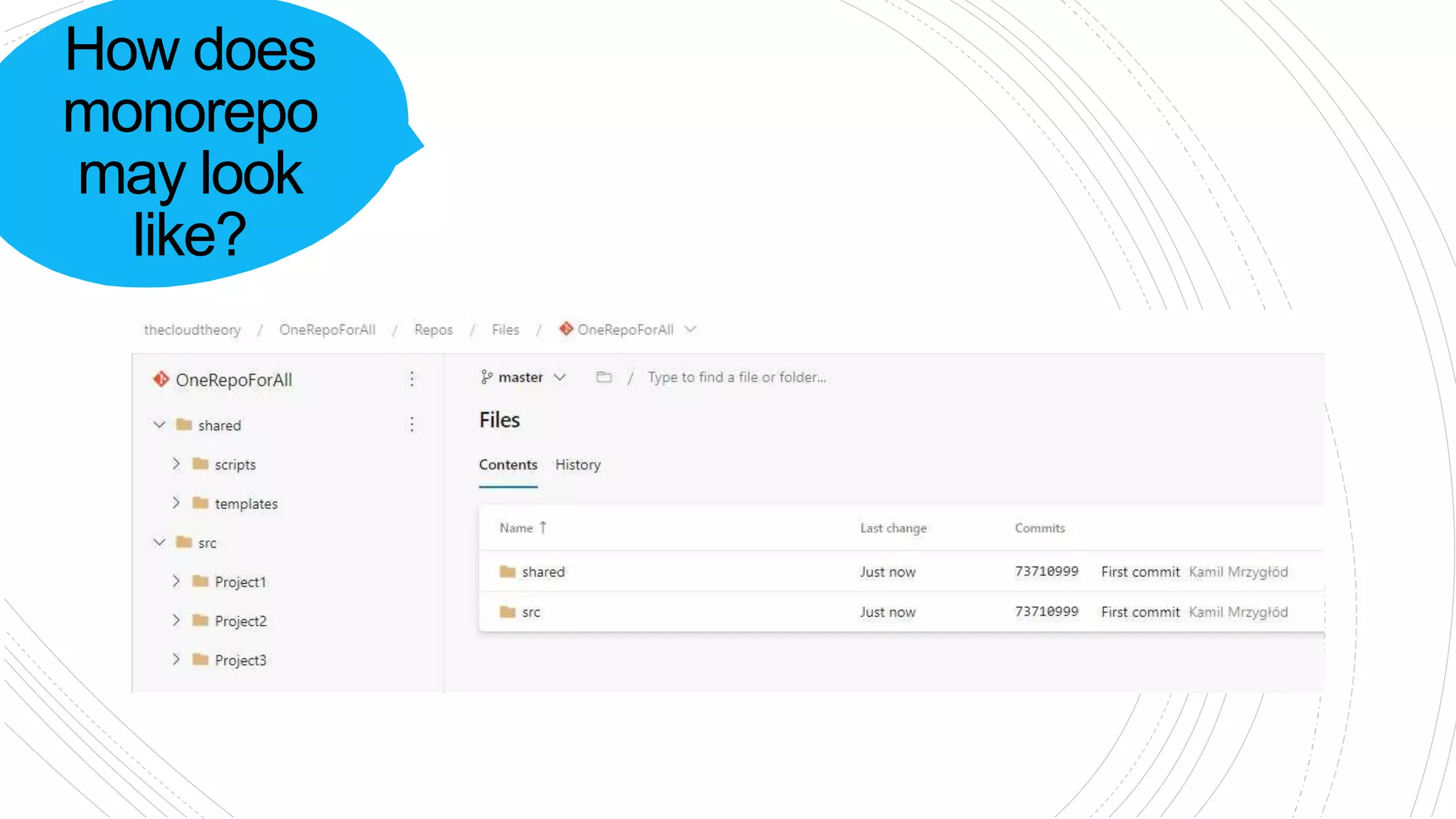1456x819 pixels.
Task: Open the master branch dropdown
Action: (x=560, y=377)
